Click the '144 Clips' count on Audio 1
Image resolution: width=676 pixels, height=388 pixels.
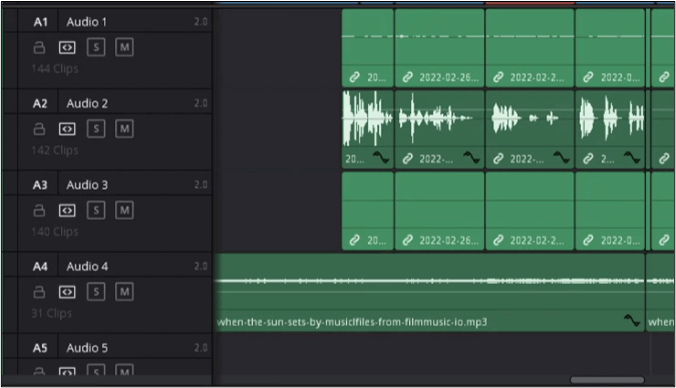tap(55, 69)
